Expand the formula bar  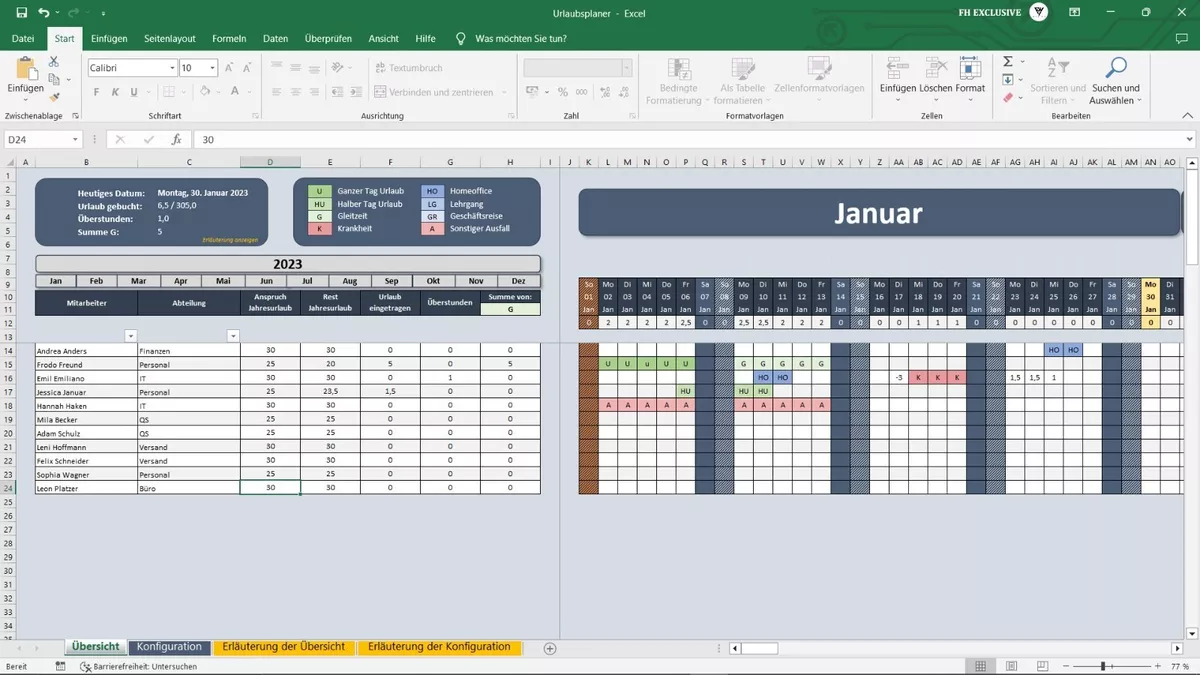tap(1190, 140)
